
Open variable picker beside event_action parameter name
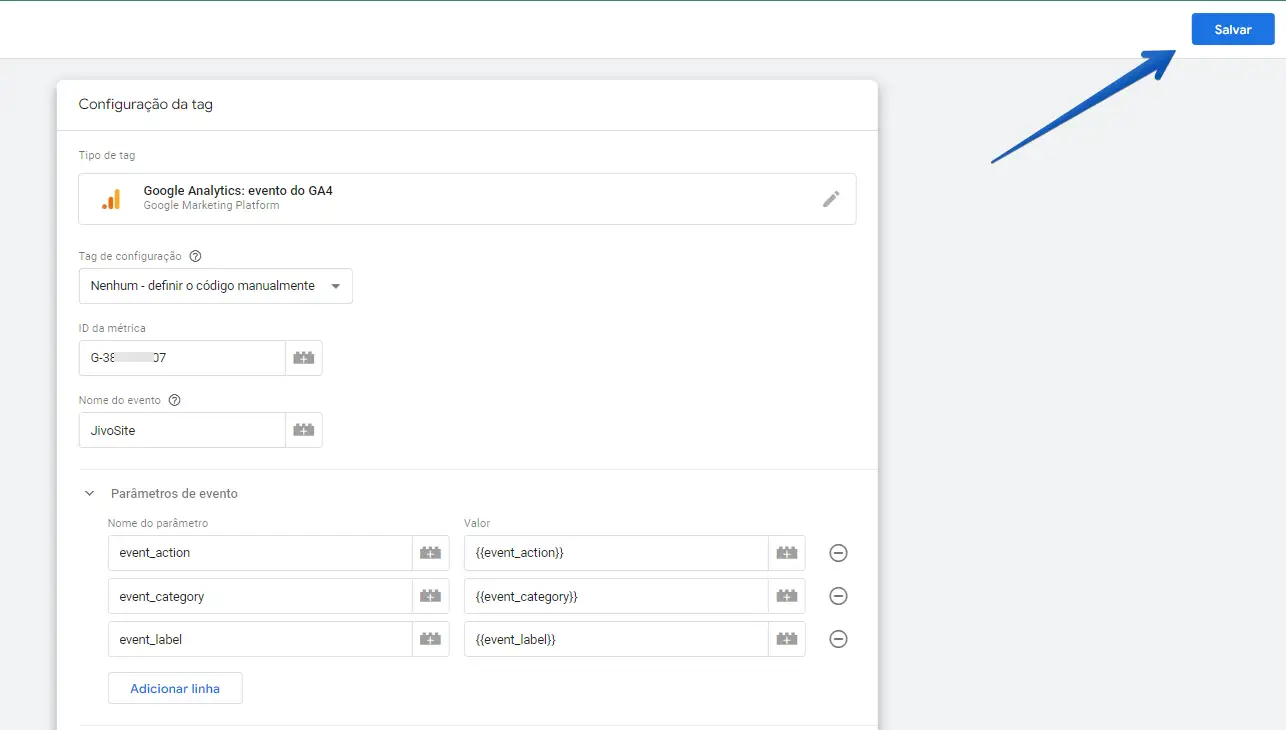click(430, 553)
